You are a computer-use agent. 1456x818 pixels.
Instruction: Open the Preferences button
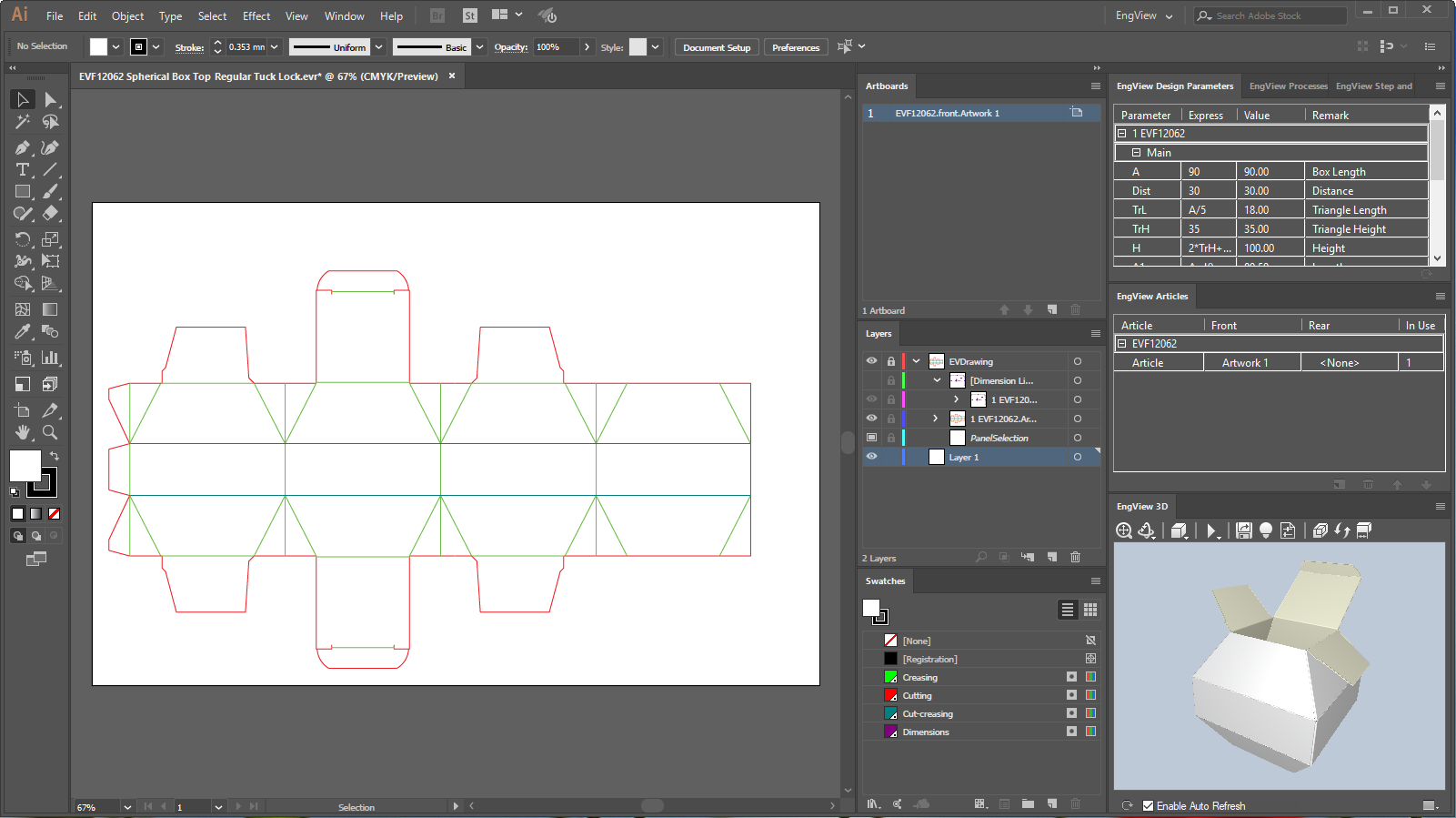click(795, 47)
